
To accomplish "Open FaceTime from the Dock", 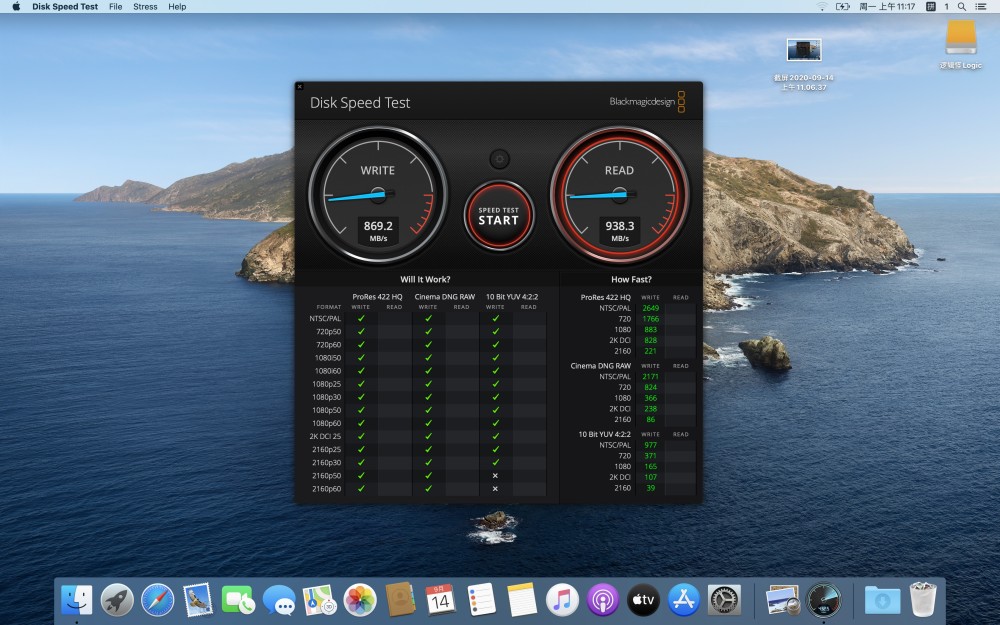I will pyautogui.click(x=239, y=600).
